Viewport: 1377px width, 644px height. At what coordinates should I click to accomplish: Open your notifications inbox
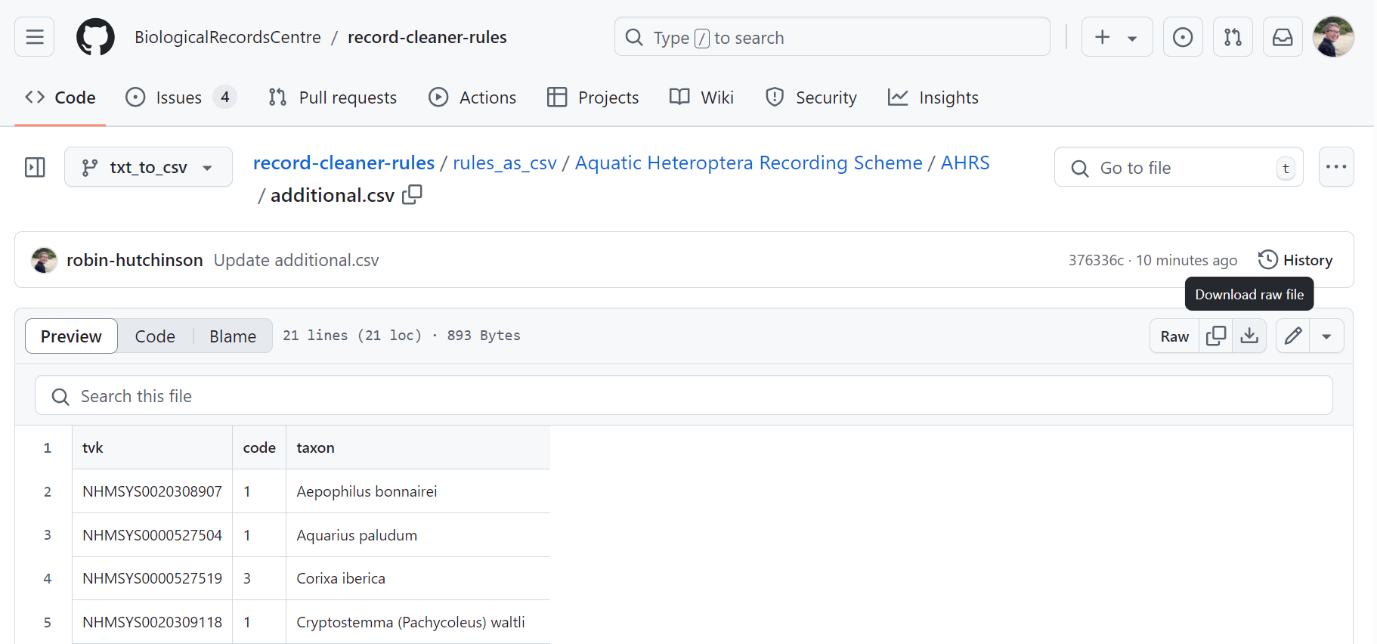click(1282, 36)
